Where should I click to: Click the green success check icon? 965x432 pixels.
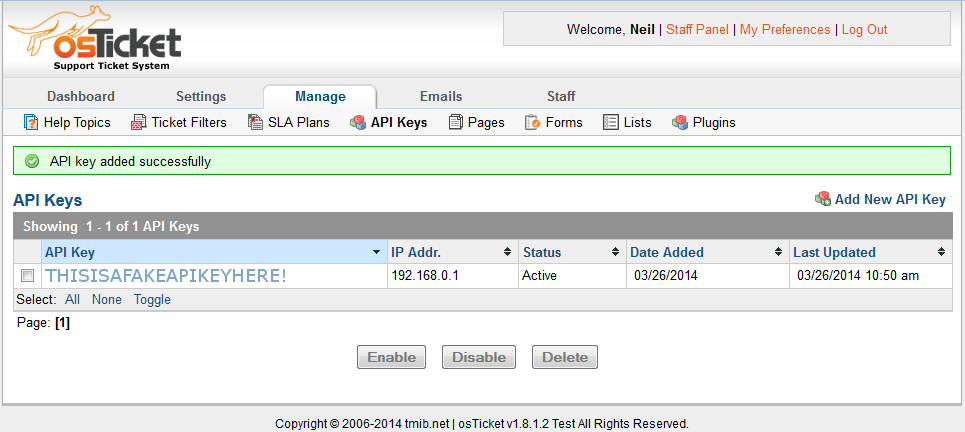32,162
